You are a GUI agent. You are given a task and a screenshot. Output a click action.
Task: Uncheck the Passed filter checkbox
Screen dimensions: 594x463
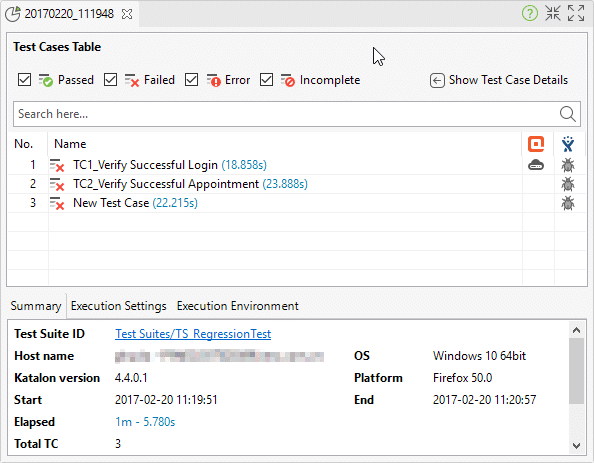click(24, 80)
